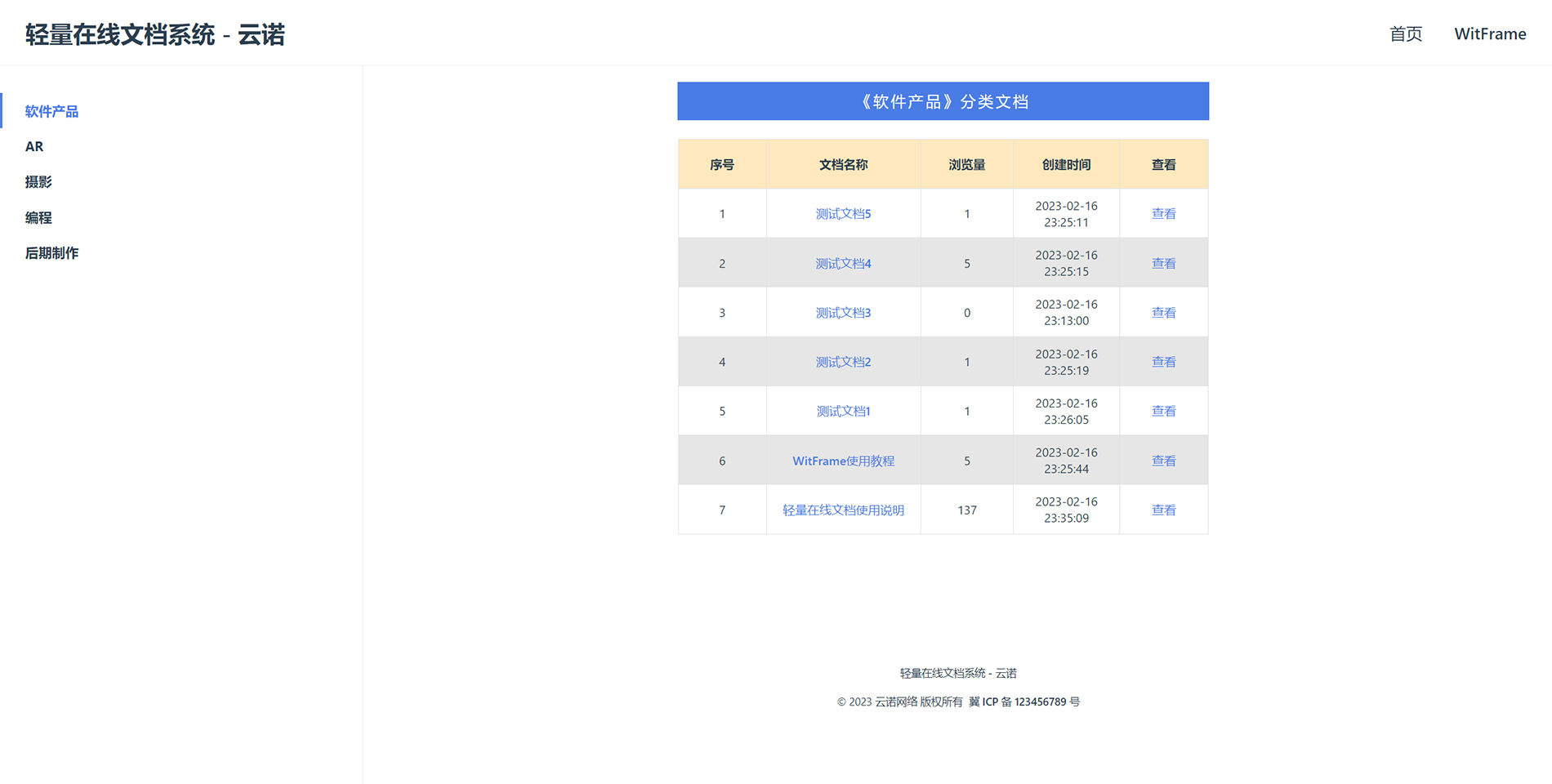Open 轻量在线文档使用说明 document

coord(842,510)
